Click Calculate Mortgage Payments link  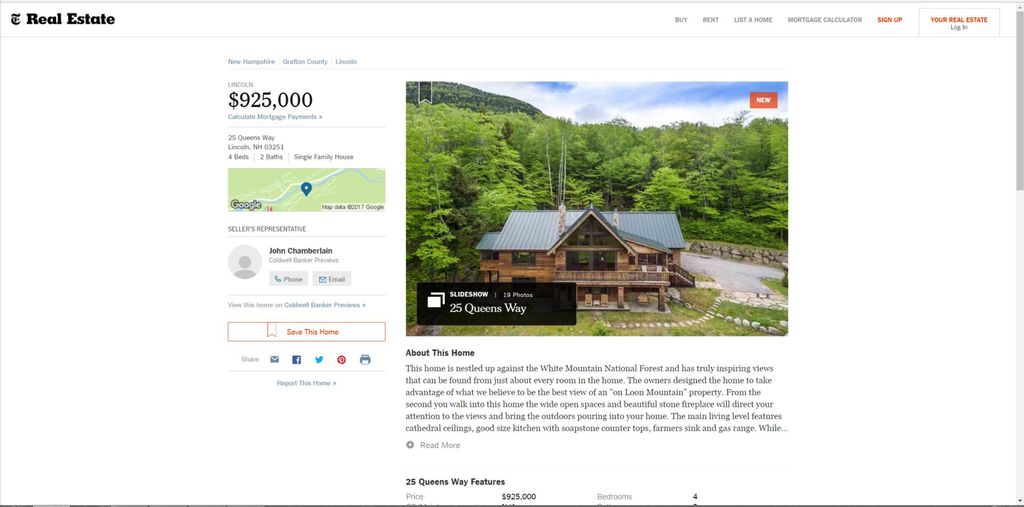click(275, 117)
